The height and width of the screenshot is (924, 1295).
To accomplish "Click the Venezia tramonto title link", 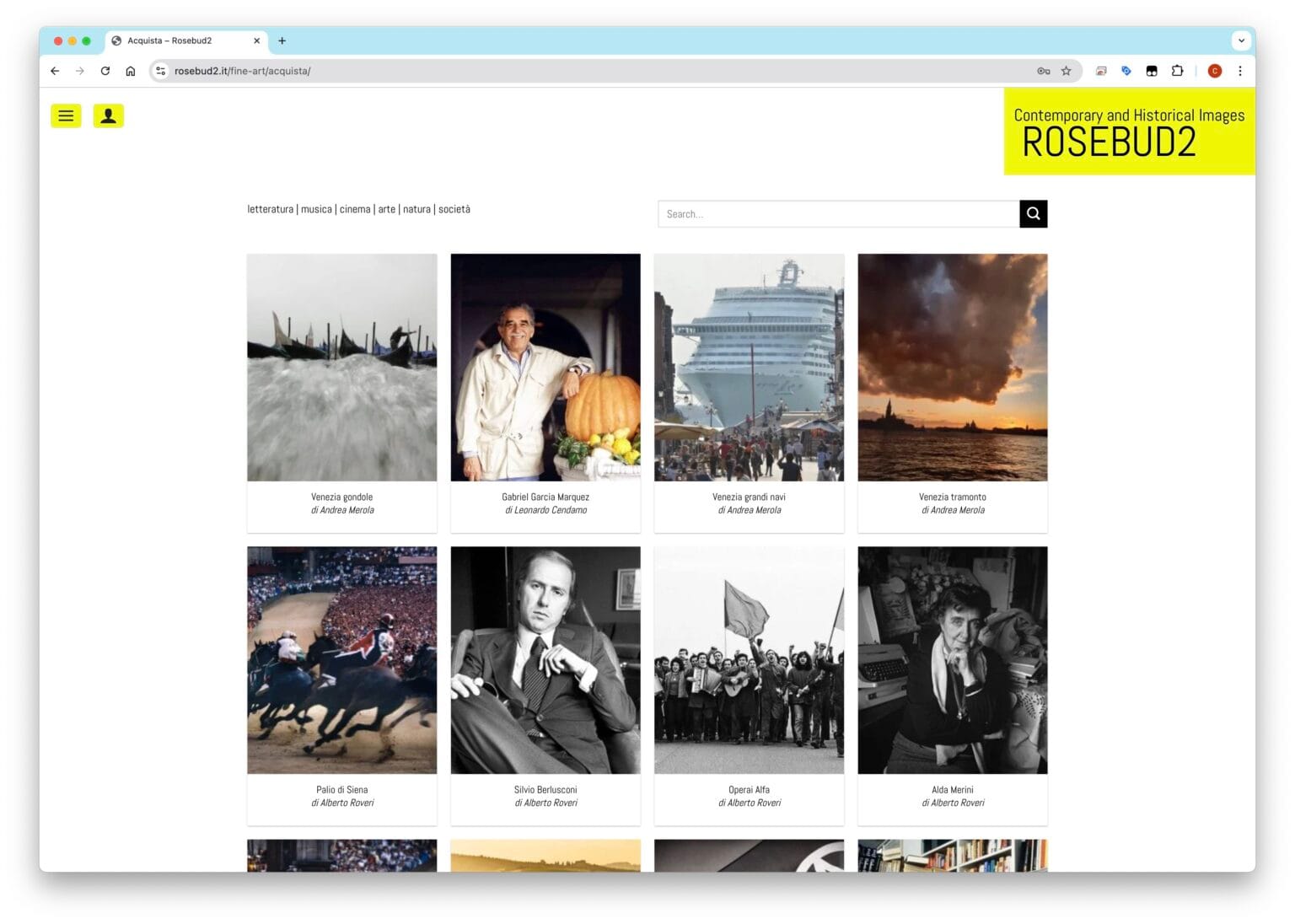I will pos(952,497).
